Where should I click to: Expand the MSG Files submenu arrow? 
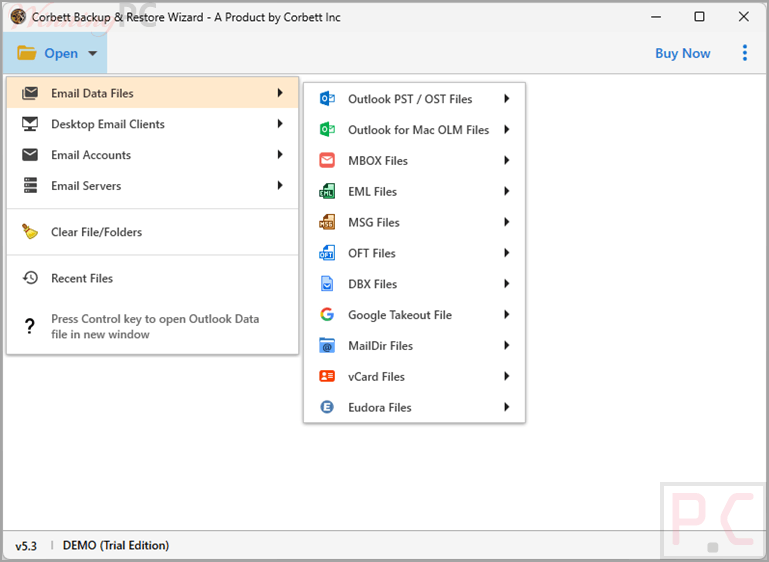pyautogui.click(x=507, y=222)
